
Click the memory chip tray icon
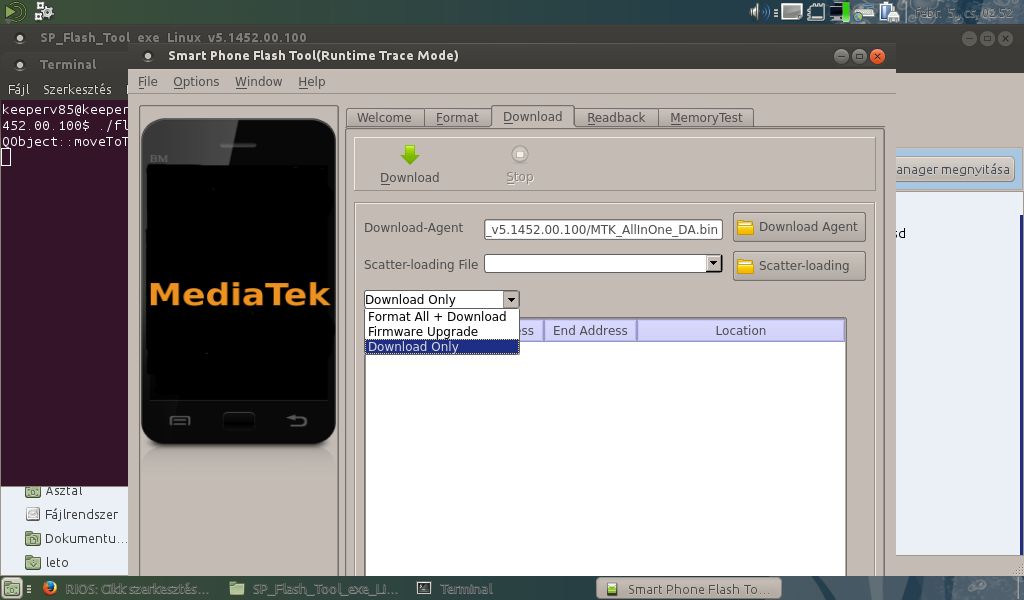(x=816, y=12)
